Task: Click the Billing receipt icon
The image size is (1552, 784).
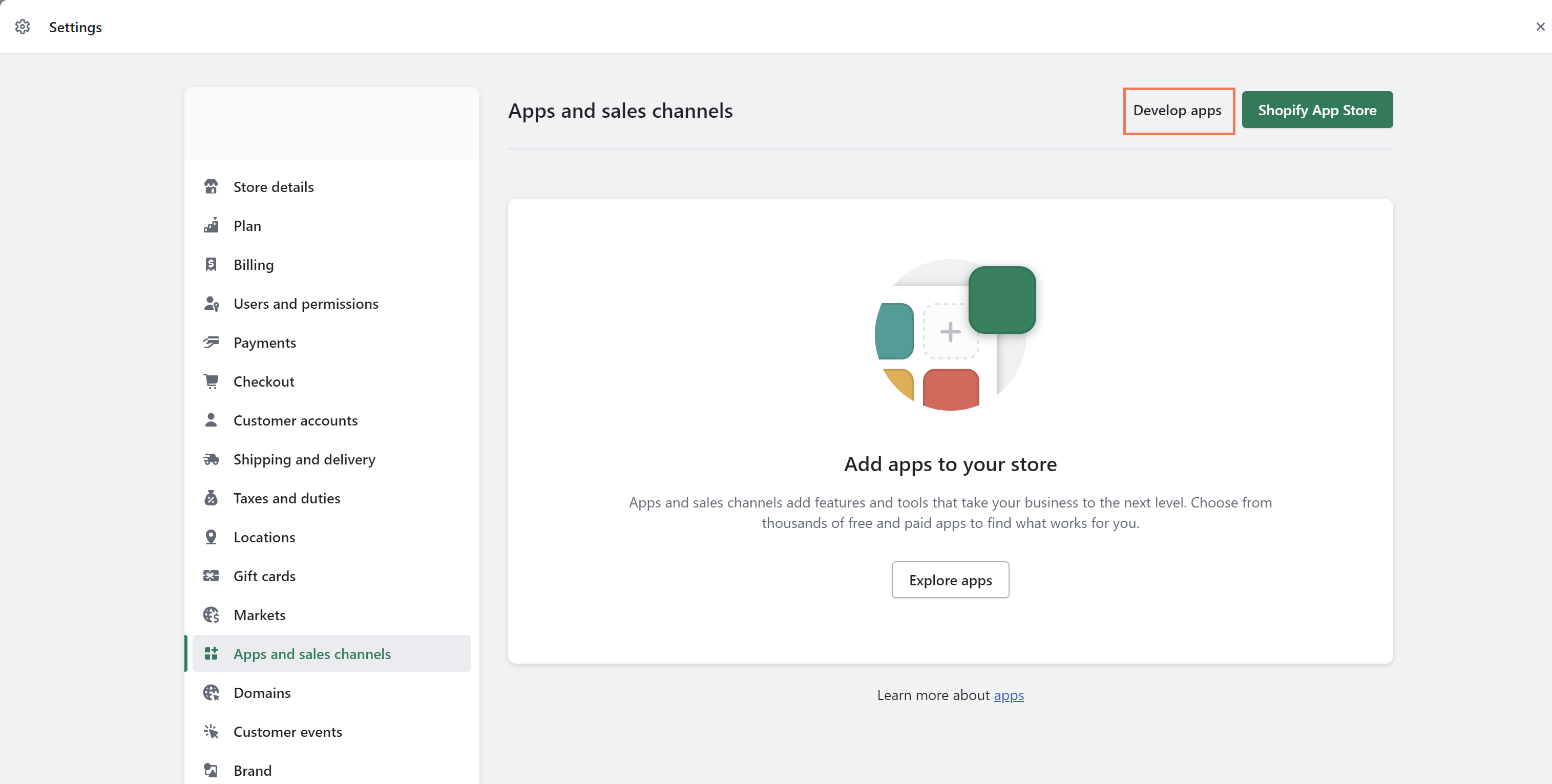Action: (x=211, y=265)
